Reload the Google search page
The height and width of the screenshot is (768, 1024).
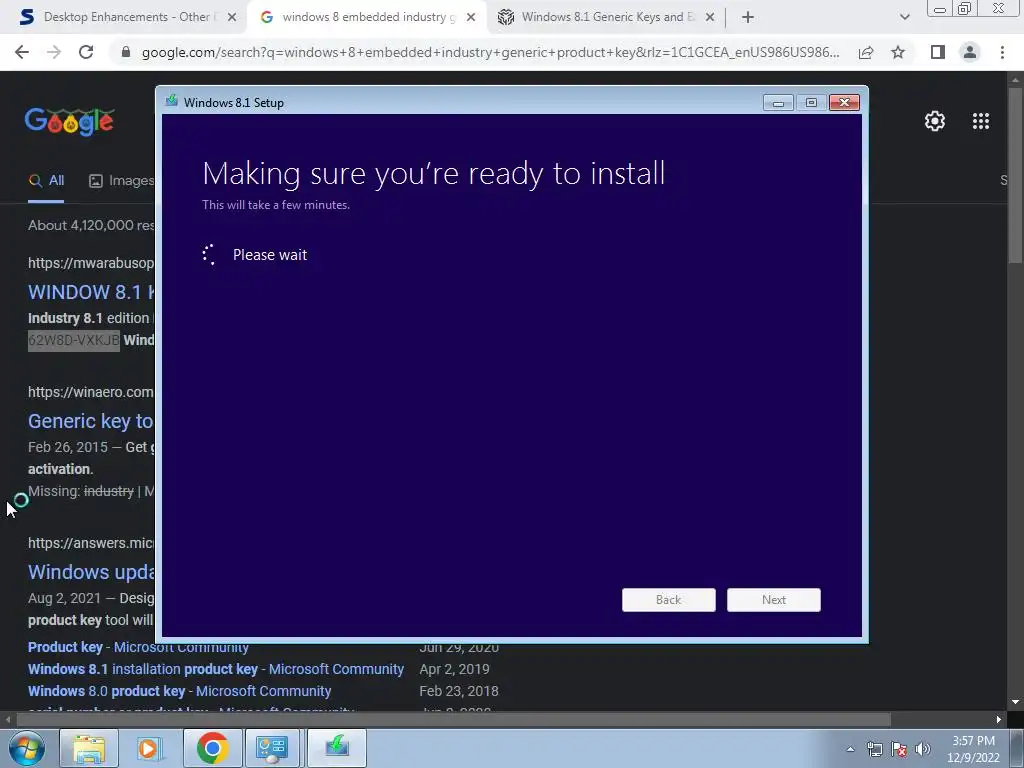pyautogui.click(x=86, y=52)
